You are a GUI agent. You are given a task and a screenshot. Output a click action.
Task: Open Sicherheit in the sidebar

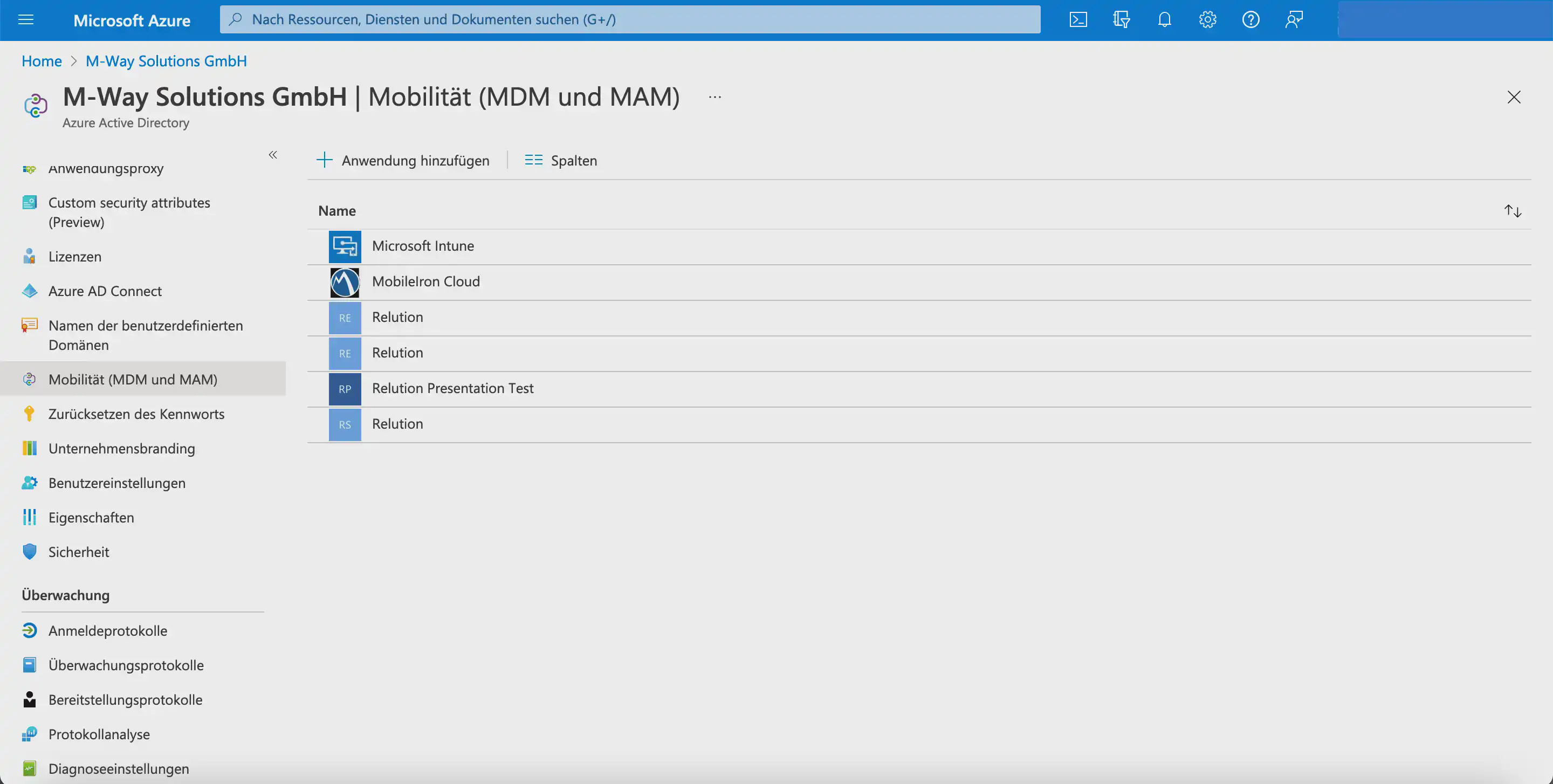coord(78,552)
